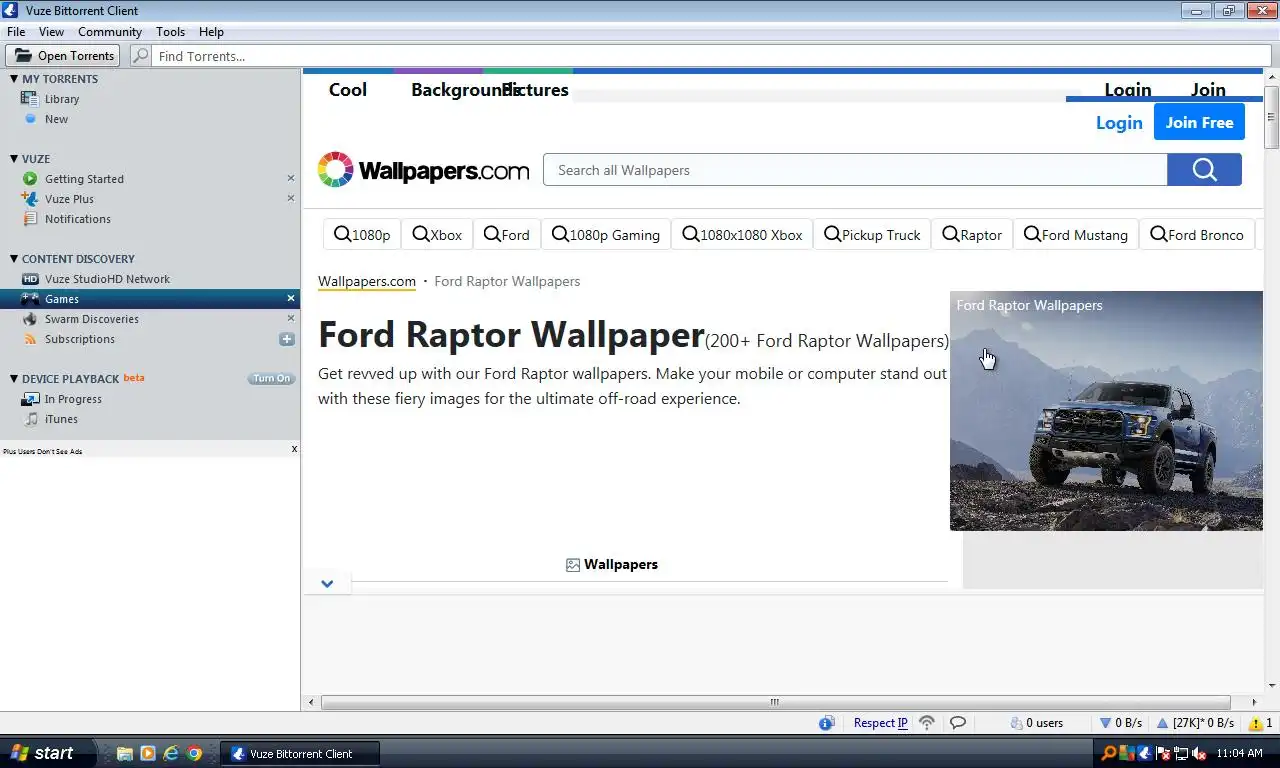The image size is (1280, 768).
Task: Collapse the MY TORRENTS section
Action: tap(14, 79)
